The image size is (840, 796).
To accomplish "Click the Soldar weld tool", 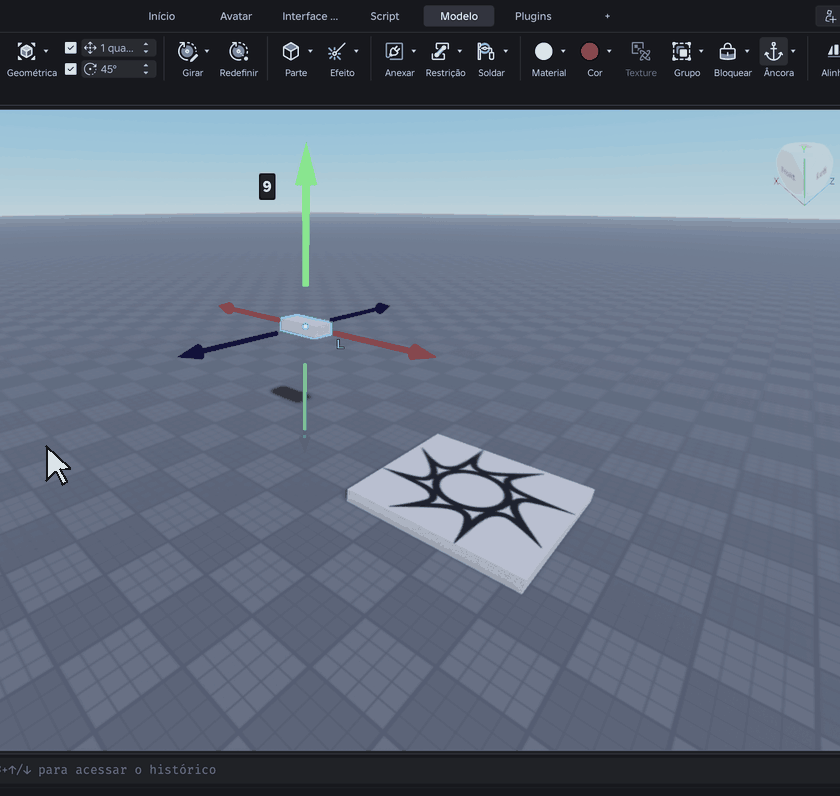I will click(486, 51).
